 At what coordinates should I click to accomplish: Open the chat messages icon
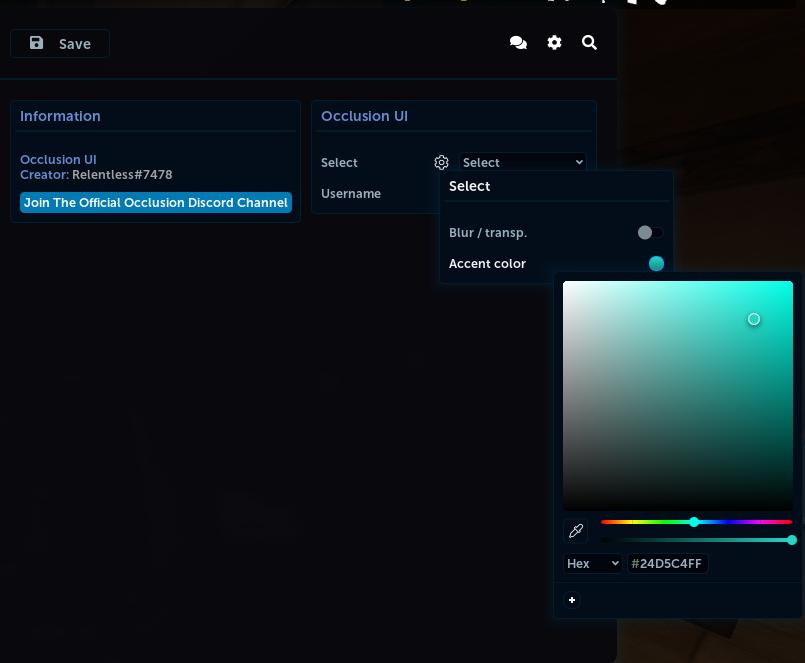pyautogui.click(x=518, y=43)
